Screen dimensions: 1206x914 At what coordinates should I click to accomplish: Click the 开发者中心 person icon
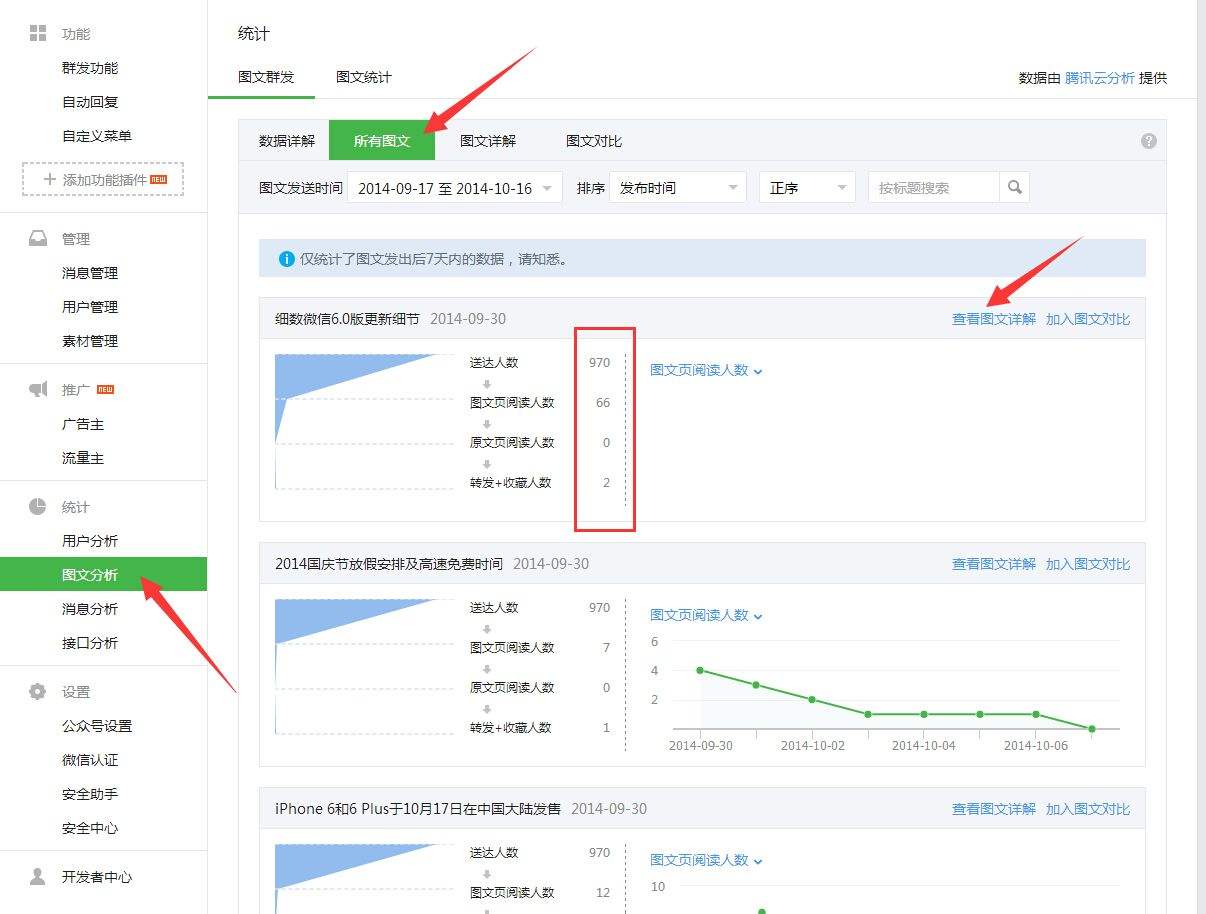[37, 877]
